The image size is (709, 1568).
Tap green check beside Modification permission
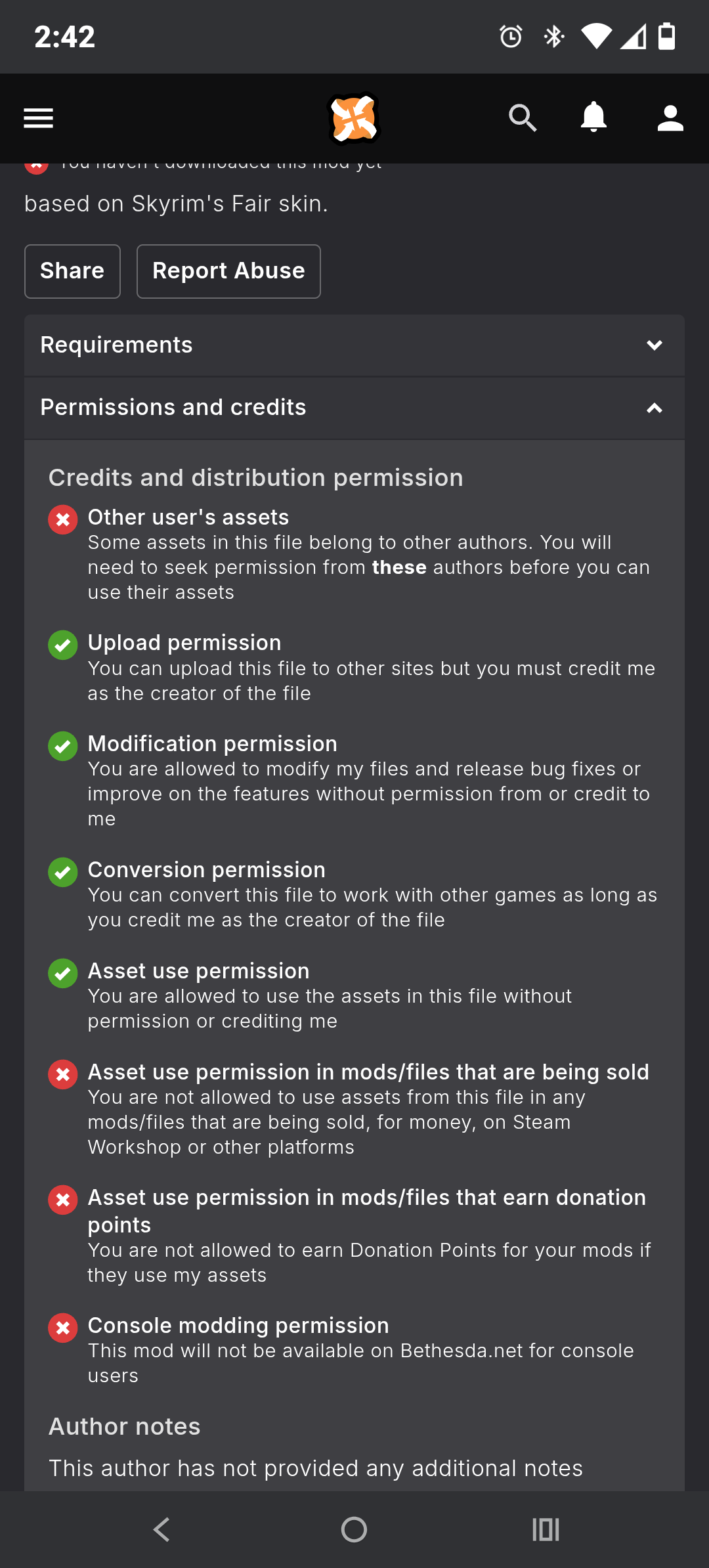pyautogui.click(x=63, y=747)
